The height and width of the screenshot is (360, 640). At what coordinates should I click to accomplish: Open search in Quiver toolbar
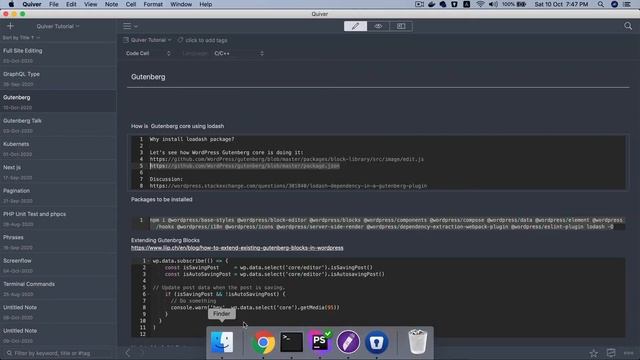point(628,26)
